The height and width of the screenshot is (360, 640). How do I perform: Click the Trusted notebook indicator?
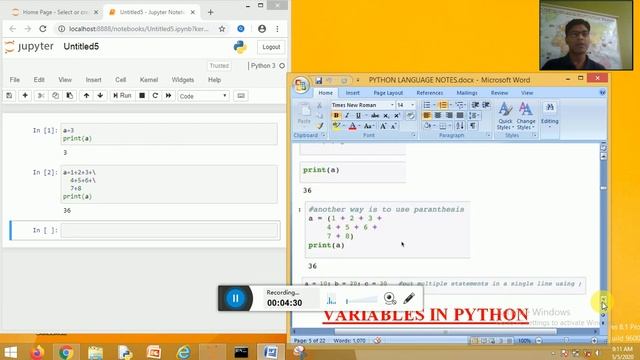click(x=219, y=66)
